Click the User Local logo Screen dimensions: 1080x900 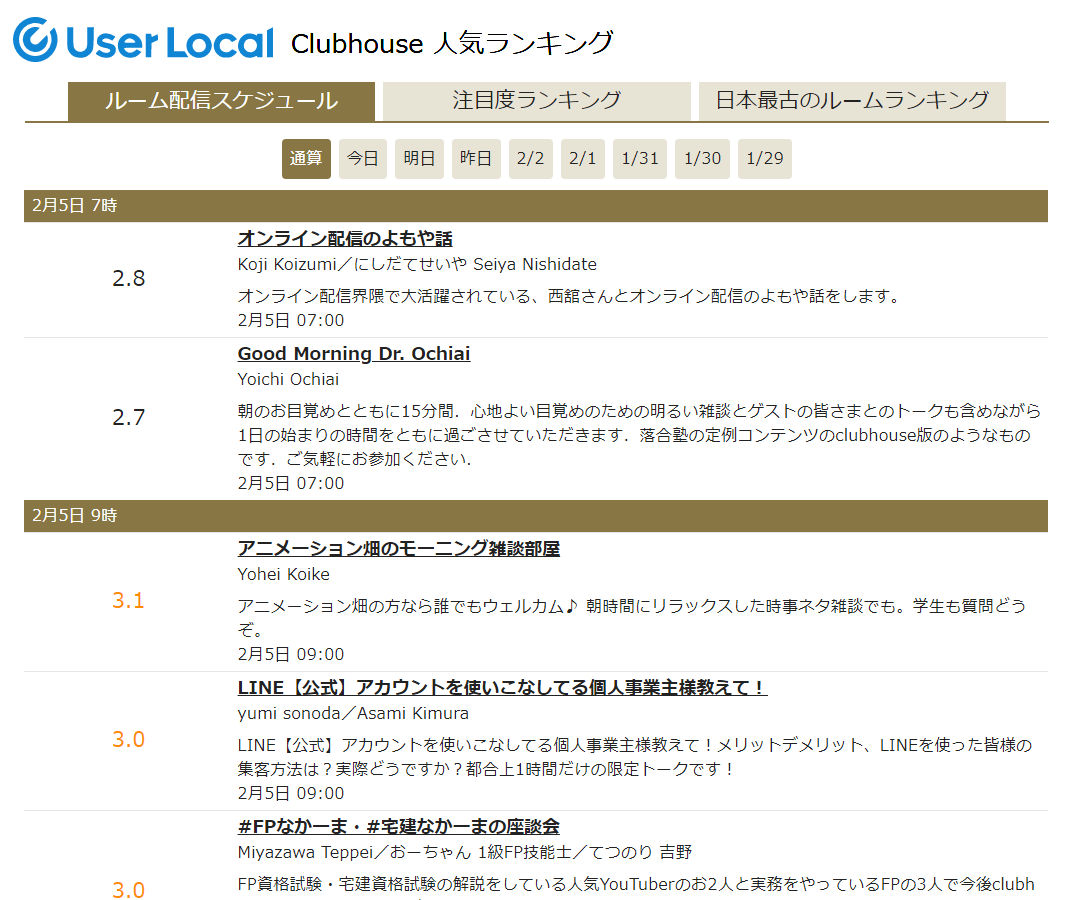tap(143, 40)
